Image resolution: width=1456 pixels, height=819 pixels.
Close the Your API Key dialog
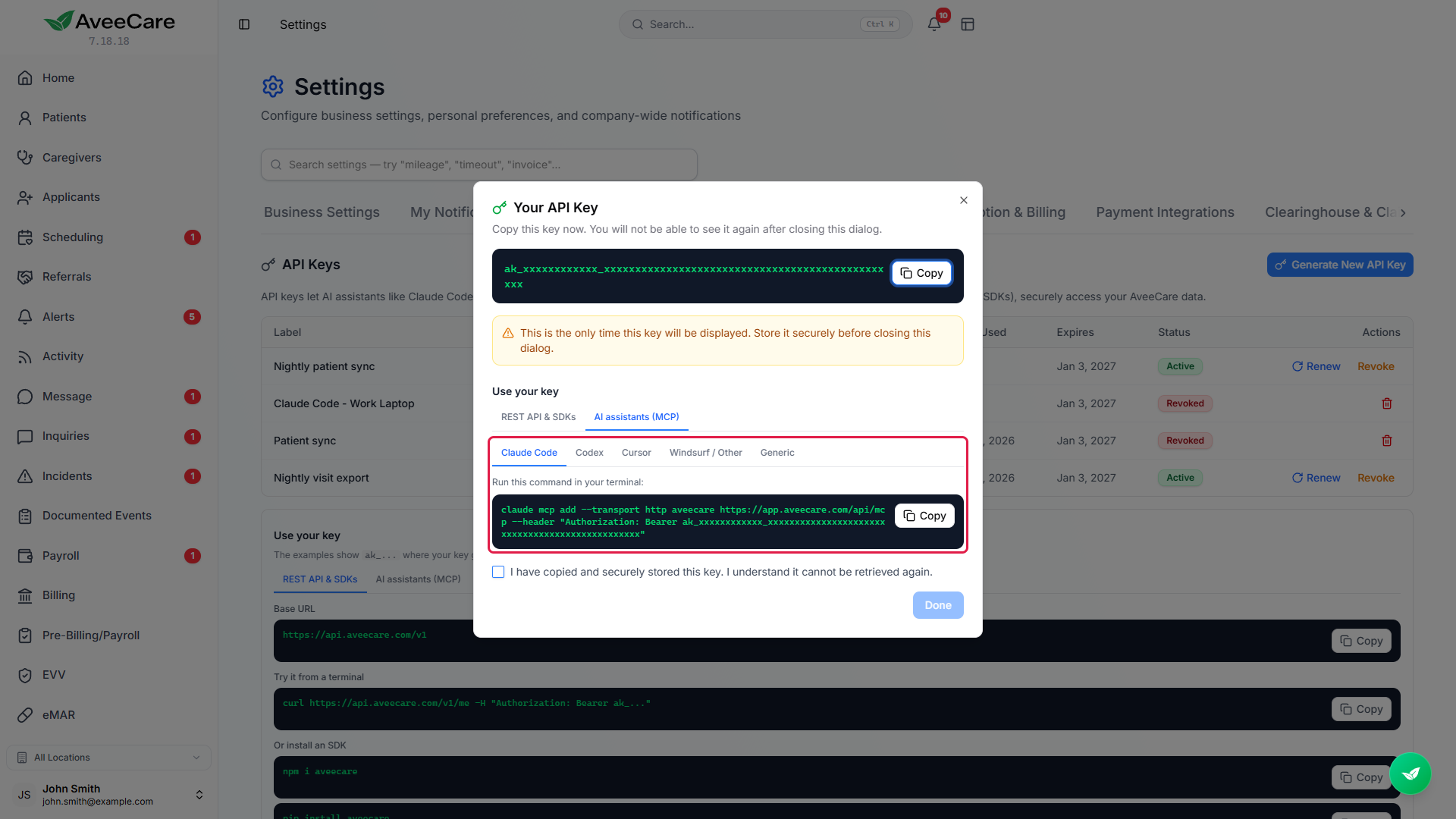(964, 200)
